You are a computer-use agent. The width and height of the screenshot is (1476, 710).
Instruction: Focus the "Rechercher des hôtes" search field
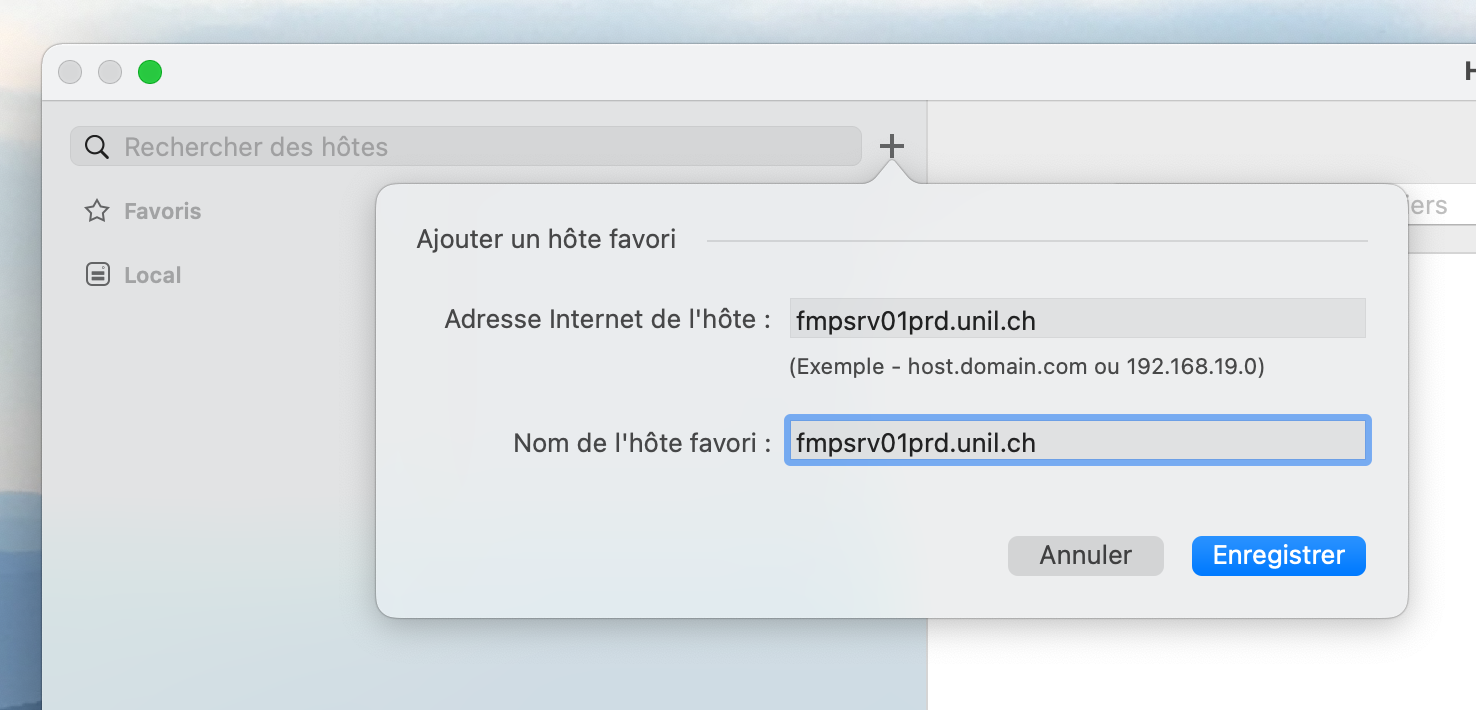480,147
